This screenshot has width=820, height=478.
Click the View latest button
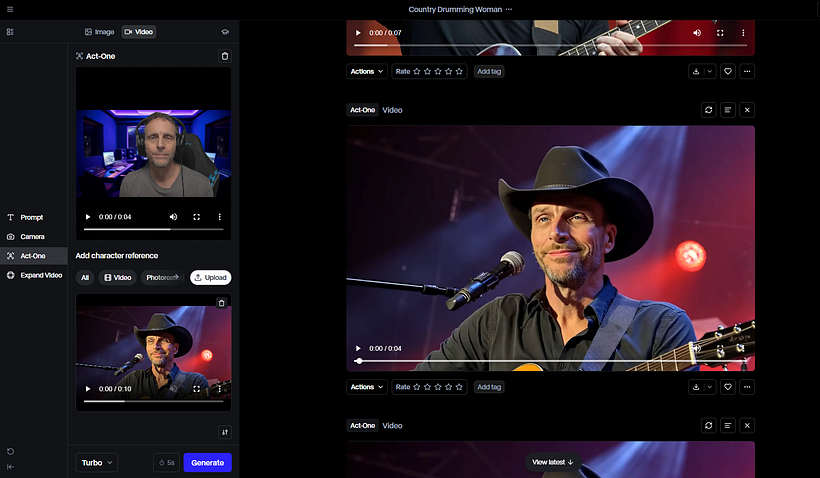553,462
